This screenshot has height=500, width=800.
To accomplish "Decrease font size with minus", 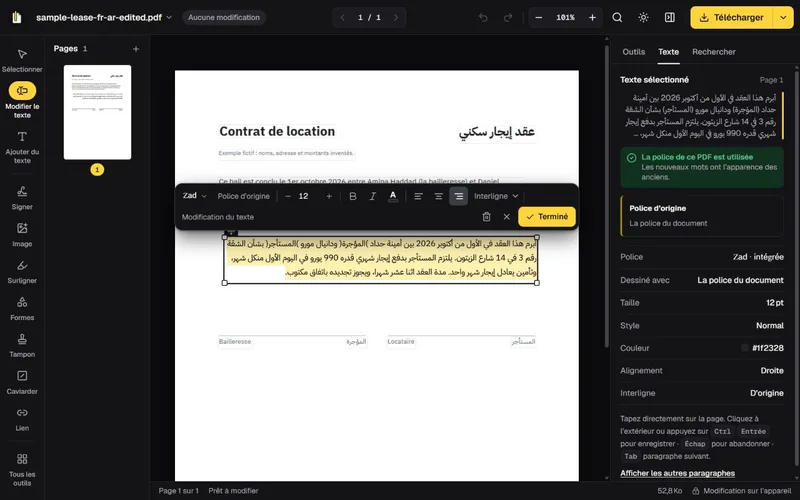I will pos(288,196).
